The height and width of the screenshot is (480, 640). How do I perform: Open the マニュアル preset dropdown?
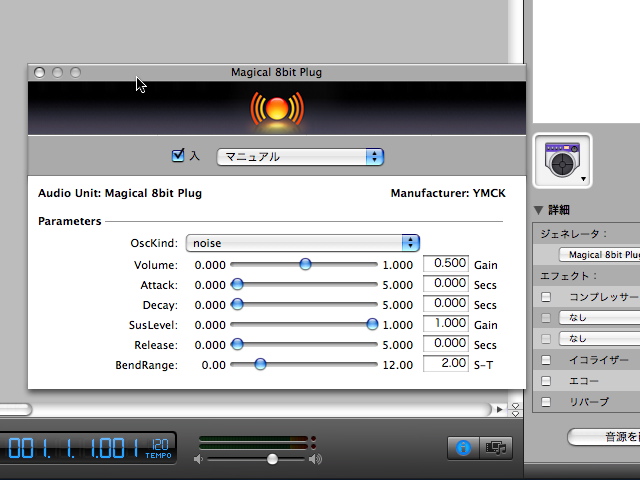click(x=301, y=156)
